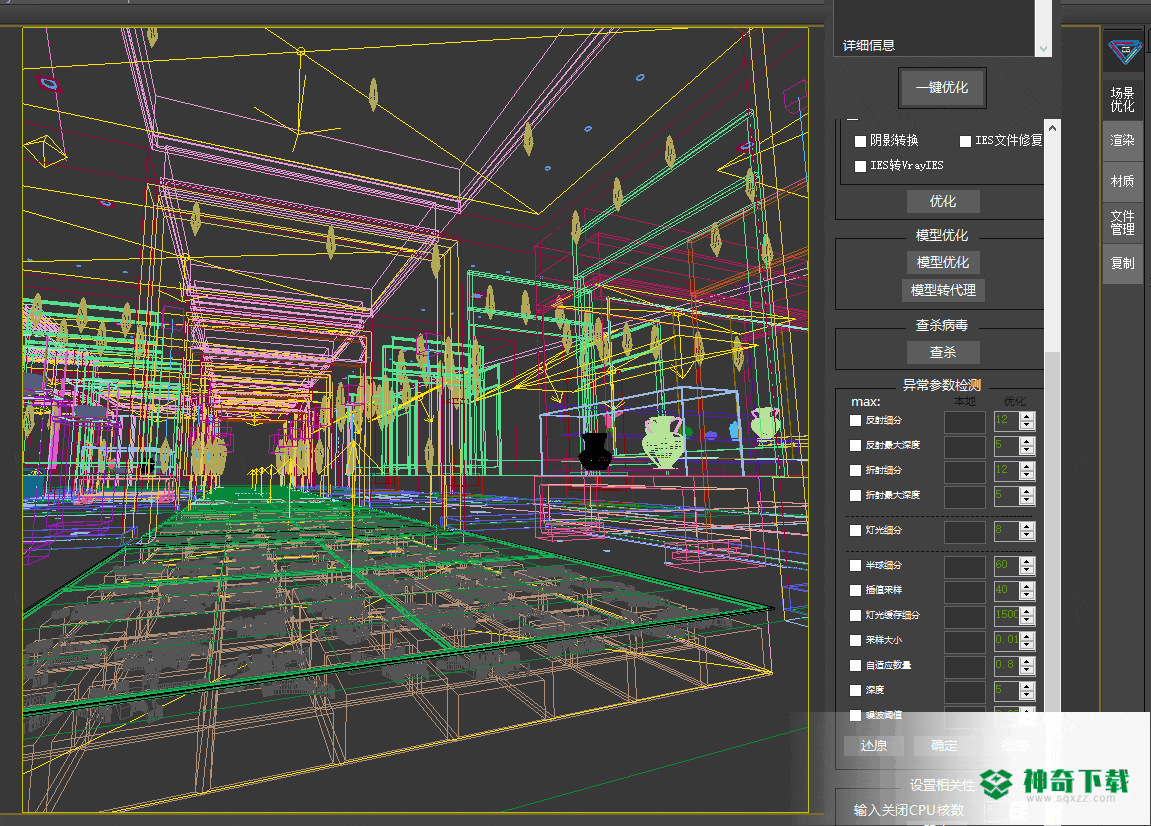Select the black vase in the viewport
Screen dimensions: 1151x826
tap(595, 451)
